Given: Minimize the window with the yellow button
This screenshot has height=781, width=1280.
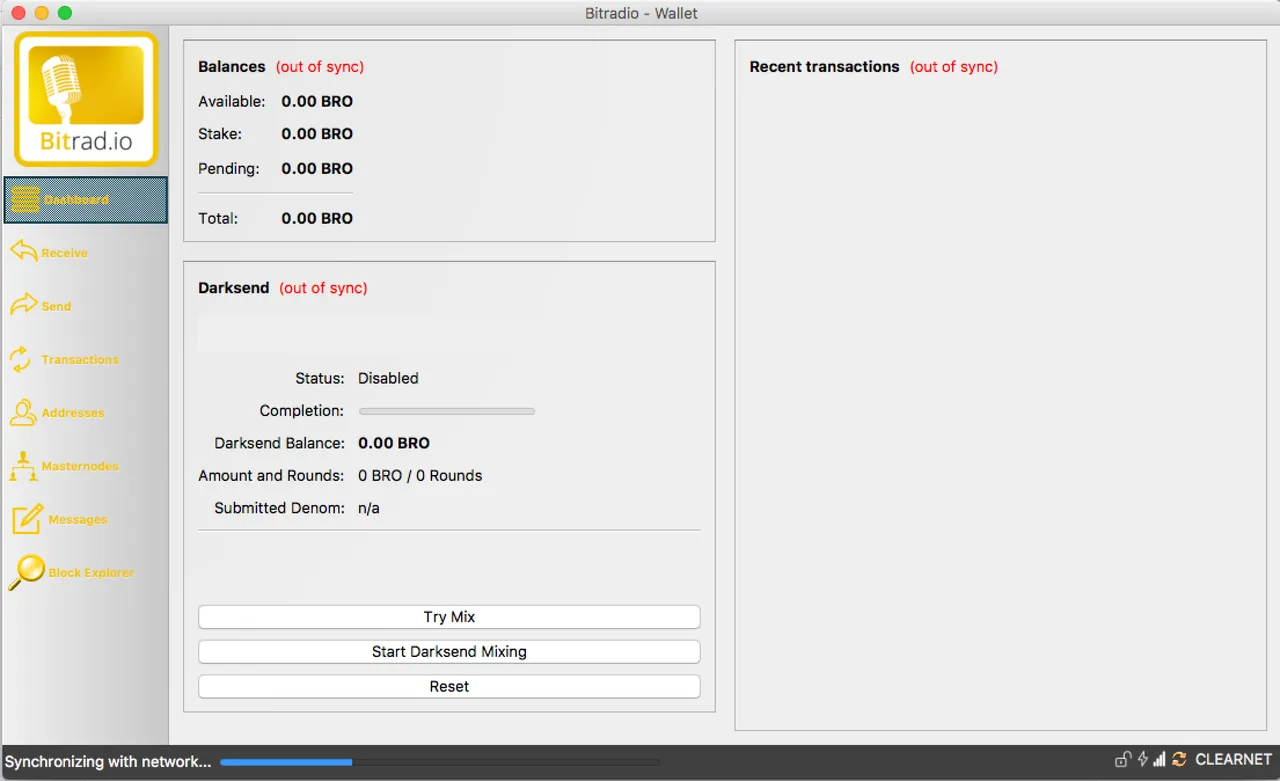Looking at the screenshot, I should [41, 13].
